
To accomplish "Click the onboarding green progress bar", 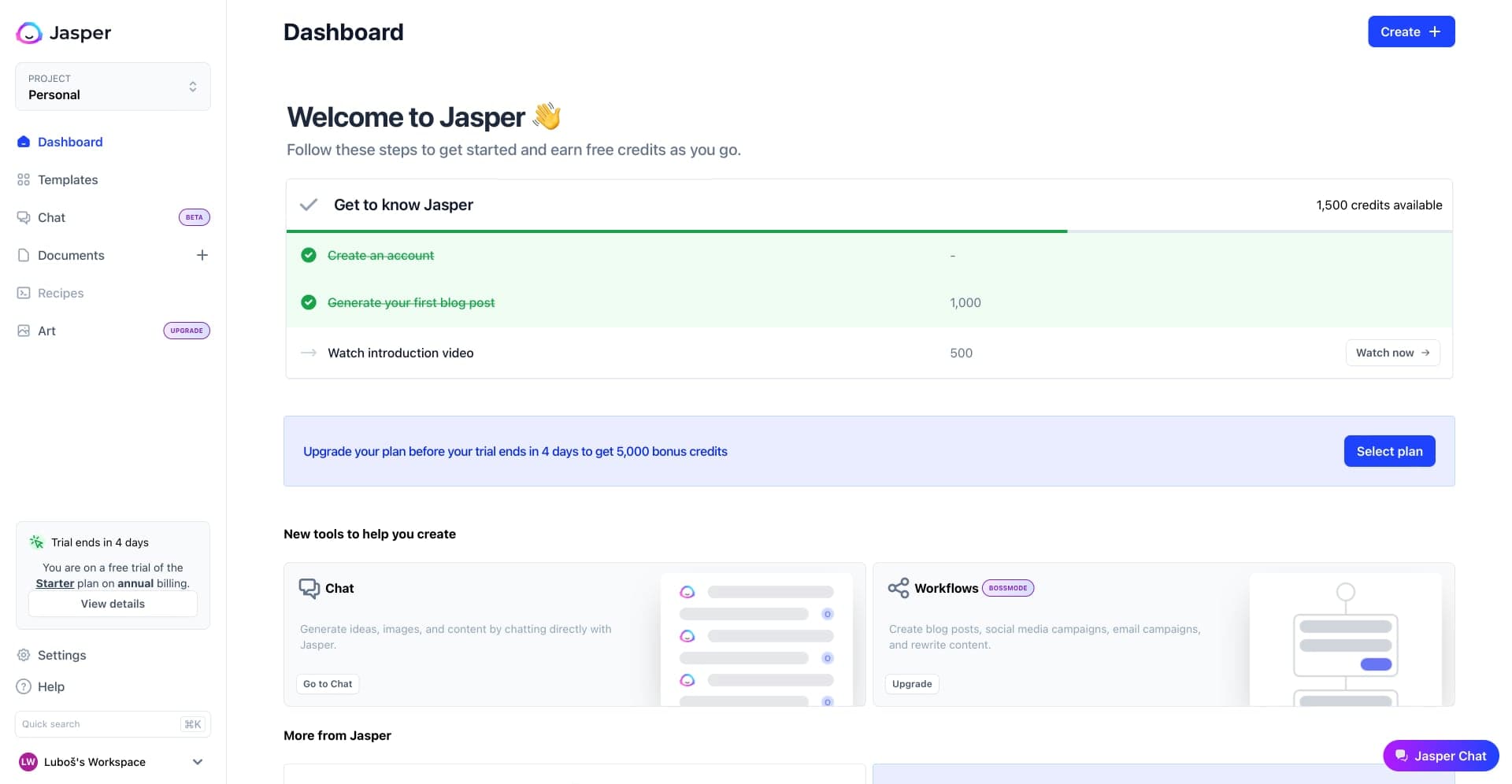I will (676, 231).
